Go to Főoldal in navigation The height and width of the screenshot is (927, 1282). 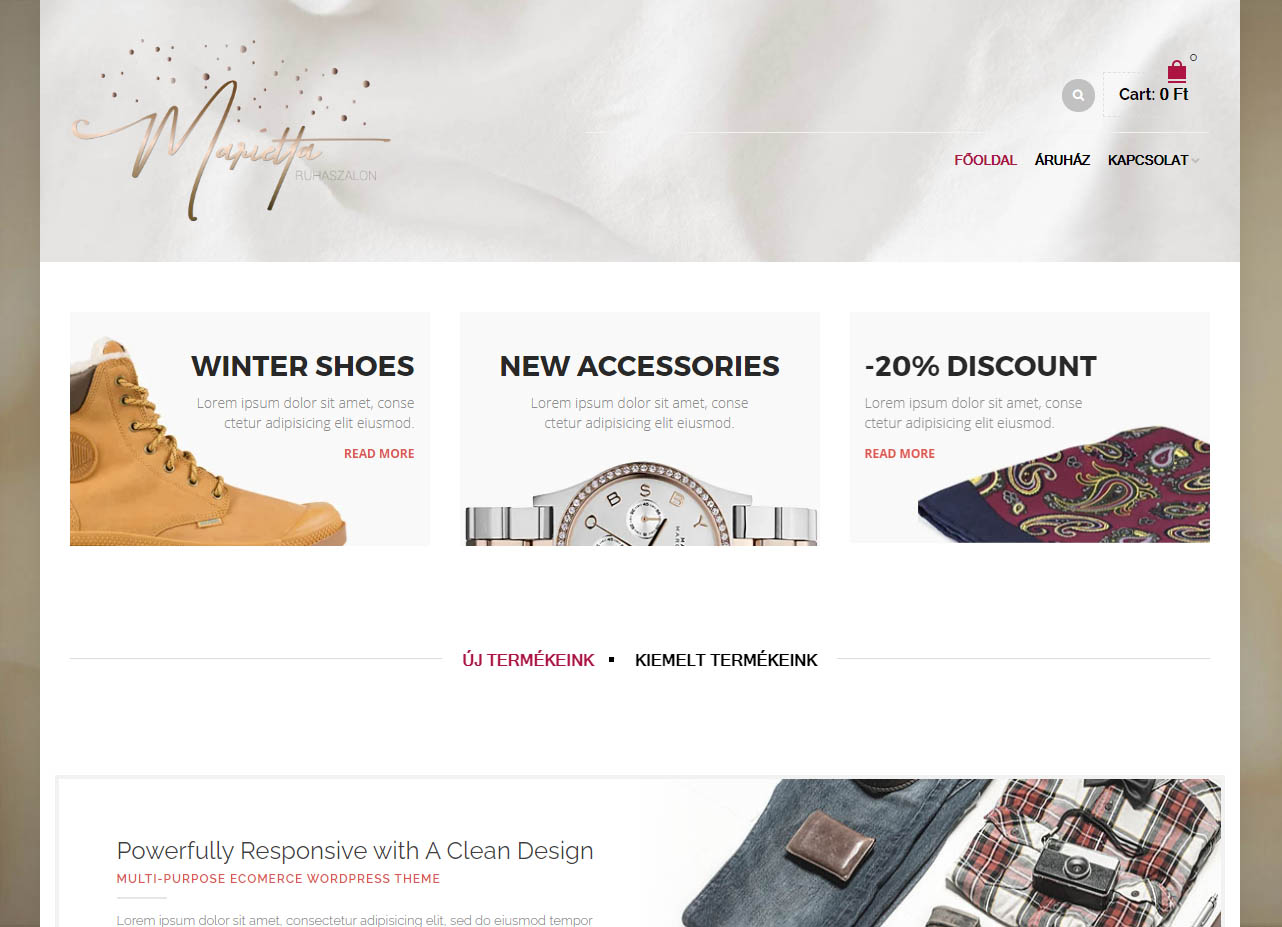pos(985,160)
